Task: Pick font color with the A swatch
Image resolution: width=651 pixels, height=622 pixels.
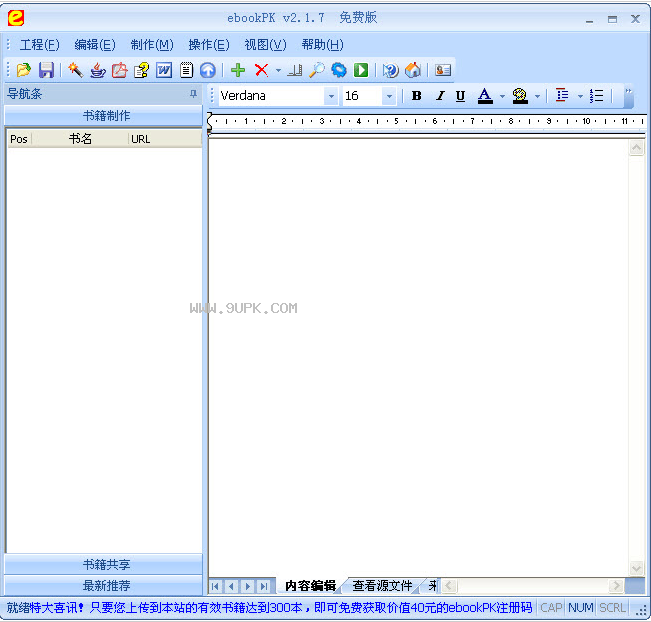Action: 485,96
